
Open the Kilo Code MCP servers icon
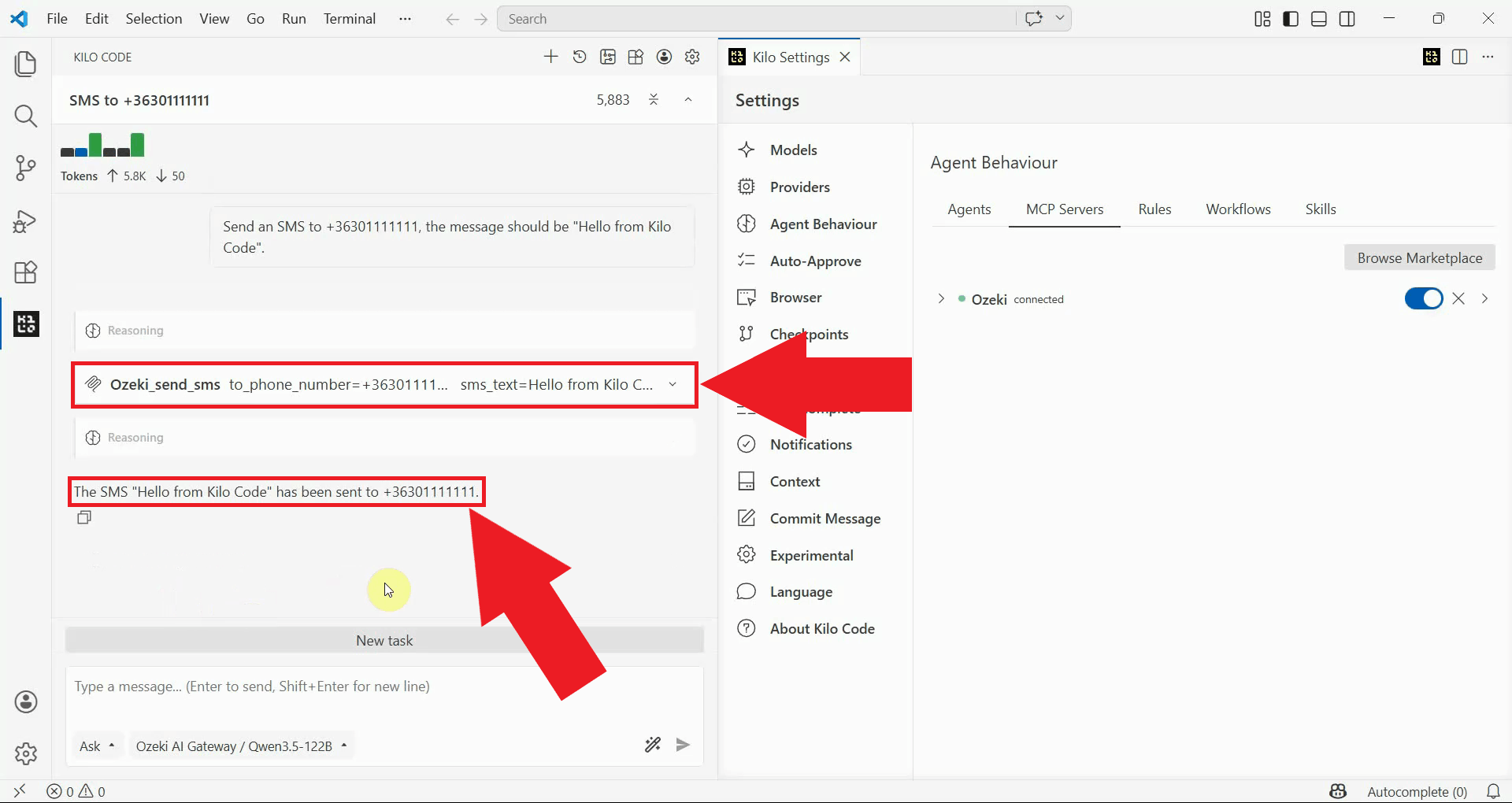tap(608, 57)
